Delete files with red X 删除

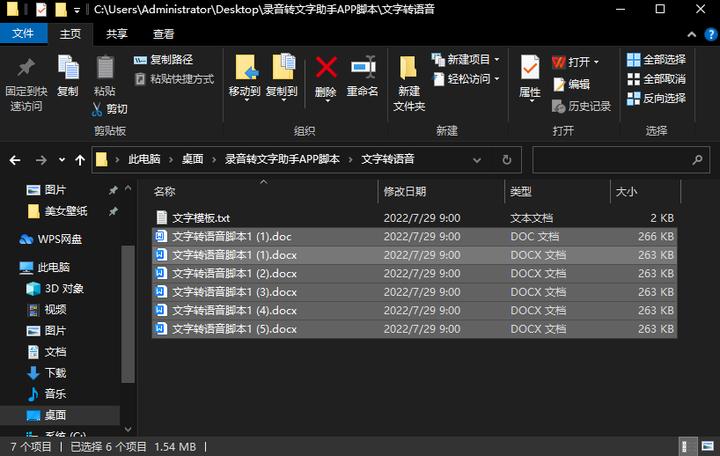pyautogui.click(x=326, y=78)
